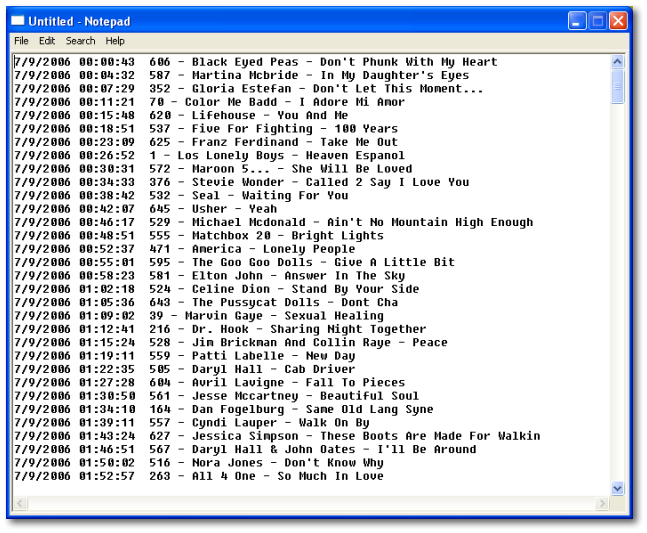Open the Help menu
Screen dimensions: 647x533
[115, 41]
